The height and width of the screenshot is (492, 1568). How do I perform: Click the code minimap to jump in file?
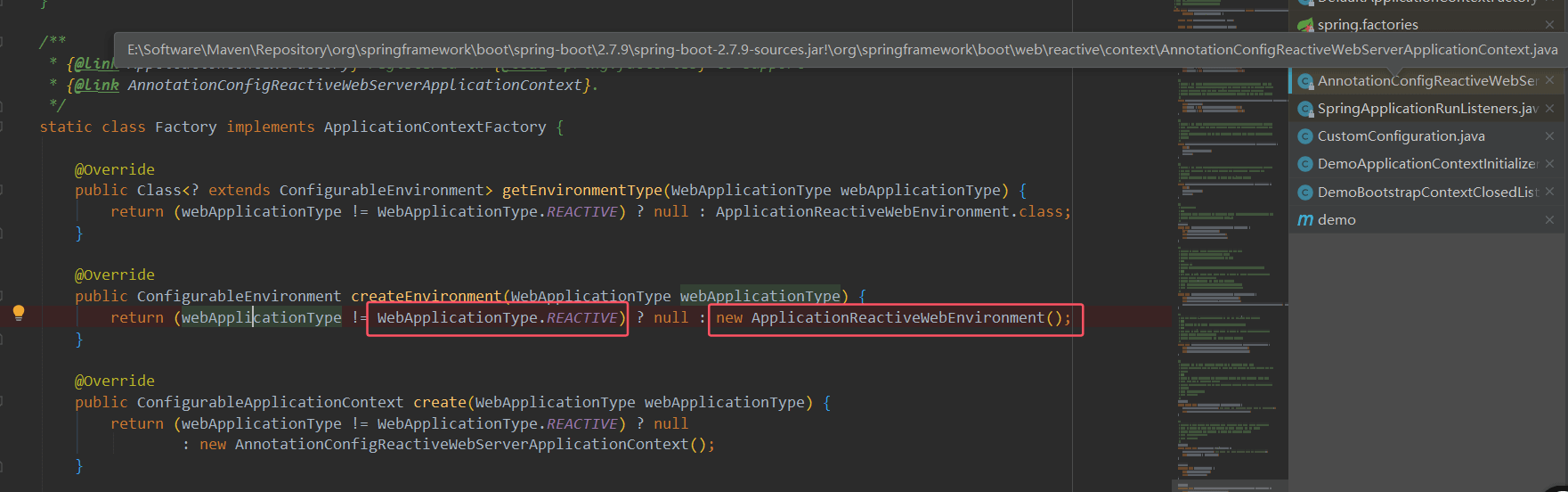pyautogui.click(x=1229, y=267)
